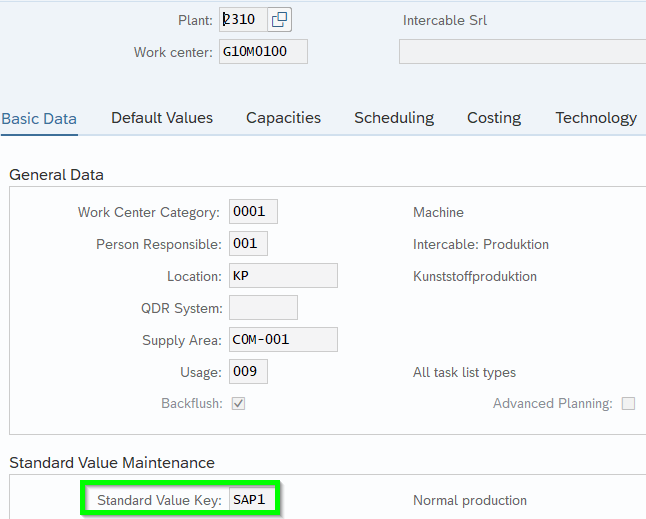Click the Person Responsible field
646x519 pixels.
pyautogui.click(x=248, y=244)
